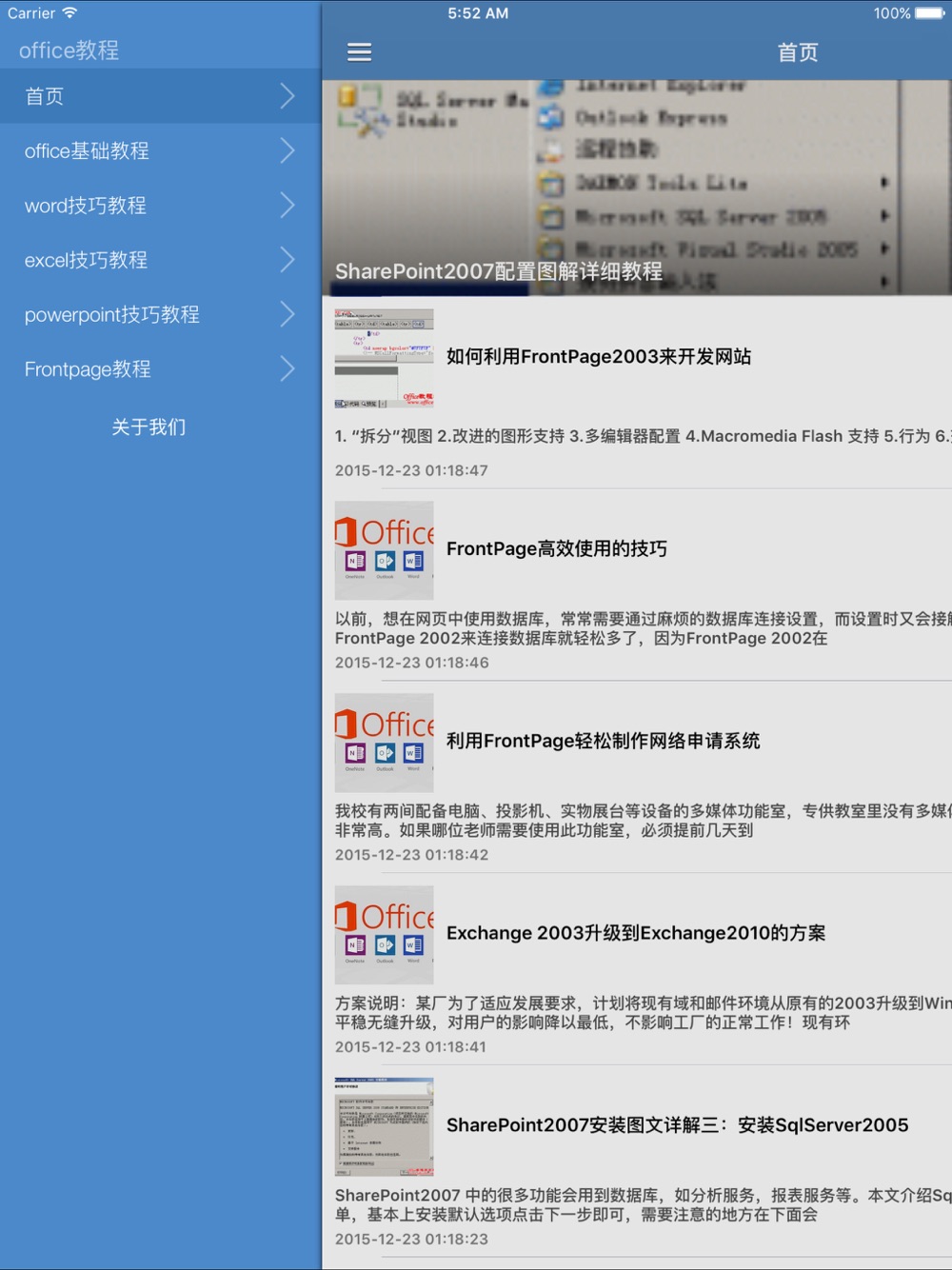Click the Carrier label in status bar
952x1270 pixels.
coord(31,13)
